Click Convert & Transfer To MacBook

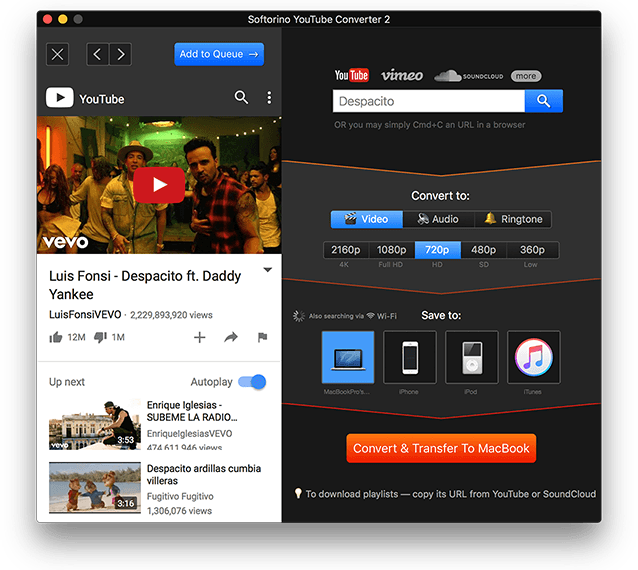click(x=441, y=448)
